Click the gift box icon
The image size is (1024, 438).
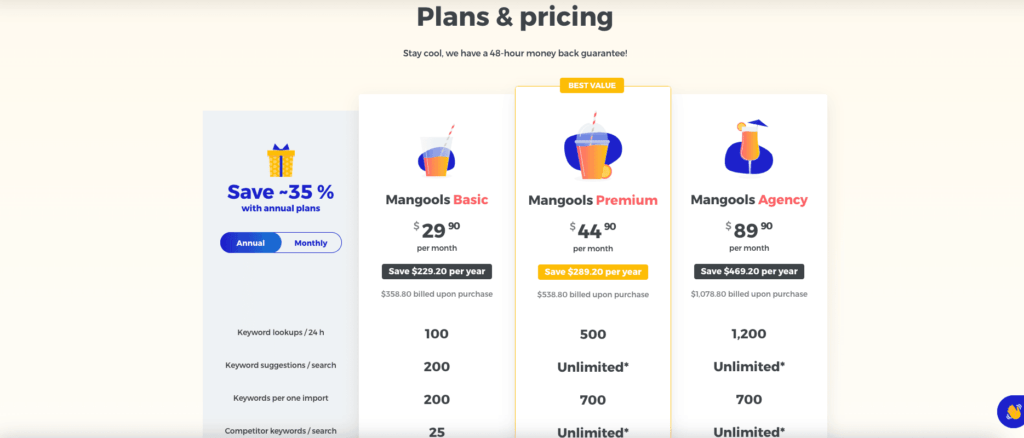coord(281,160)
